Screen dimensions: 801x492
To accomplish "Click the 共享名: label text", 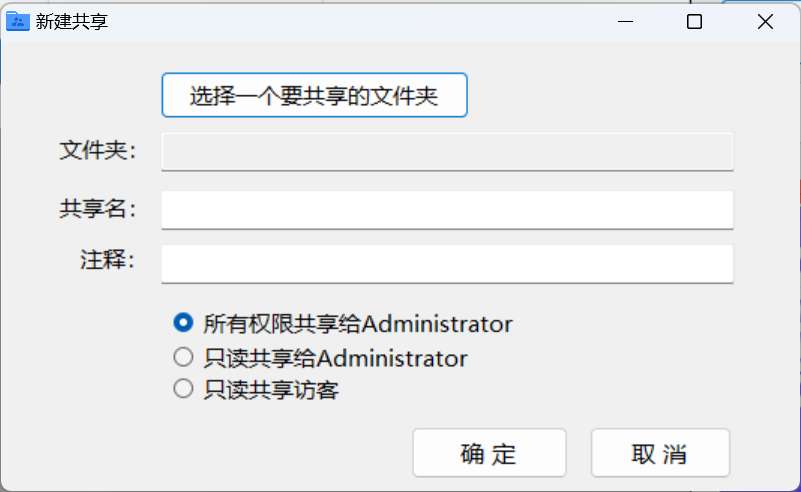I will coord(98,208).
